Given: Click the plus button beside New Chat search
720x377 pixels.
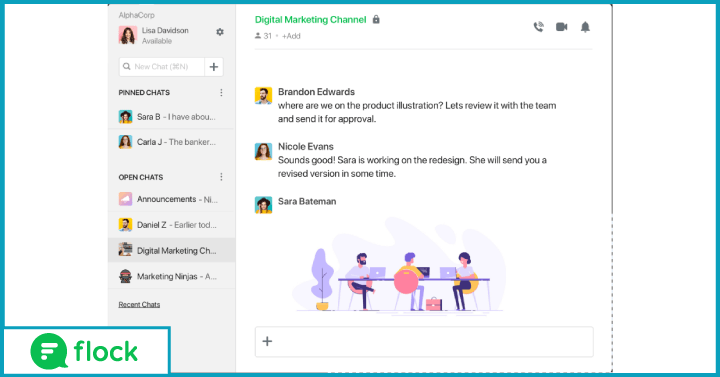Looking at the screenshot, I should (x=214, y=67).
